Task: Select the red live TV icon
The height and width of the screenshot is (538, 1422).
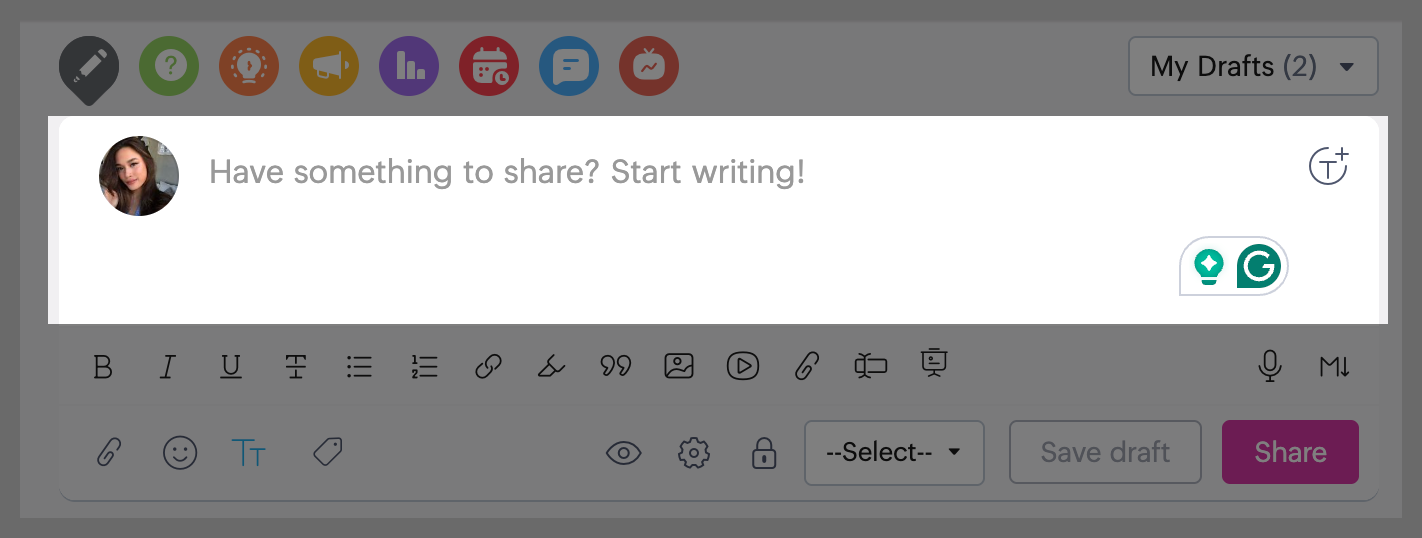Action: tap(649, 67)
